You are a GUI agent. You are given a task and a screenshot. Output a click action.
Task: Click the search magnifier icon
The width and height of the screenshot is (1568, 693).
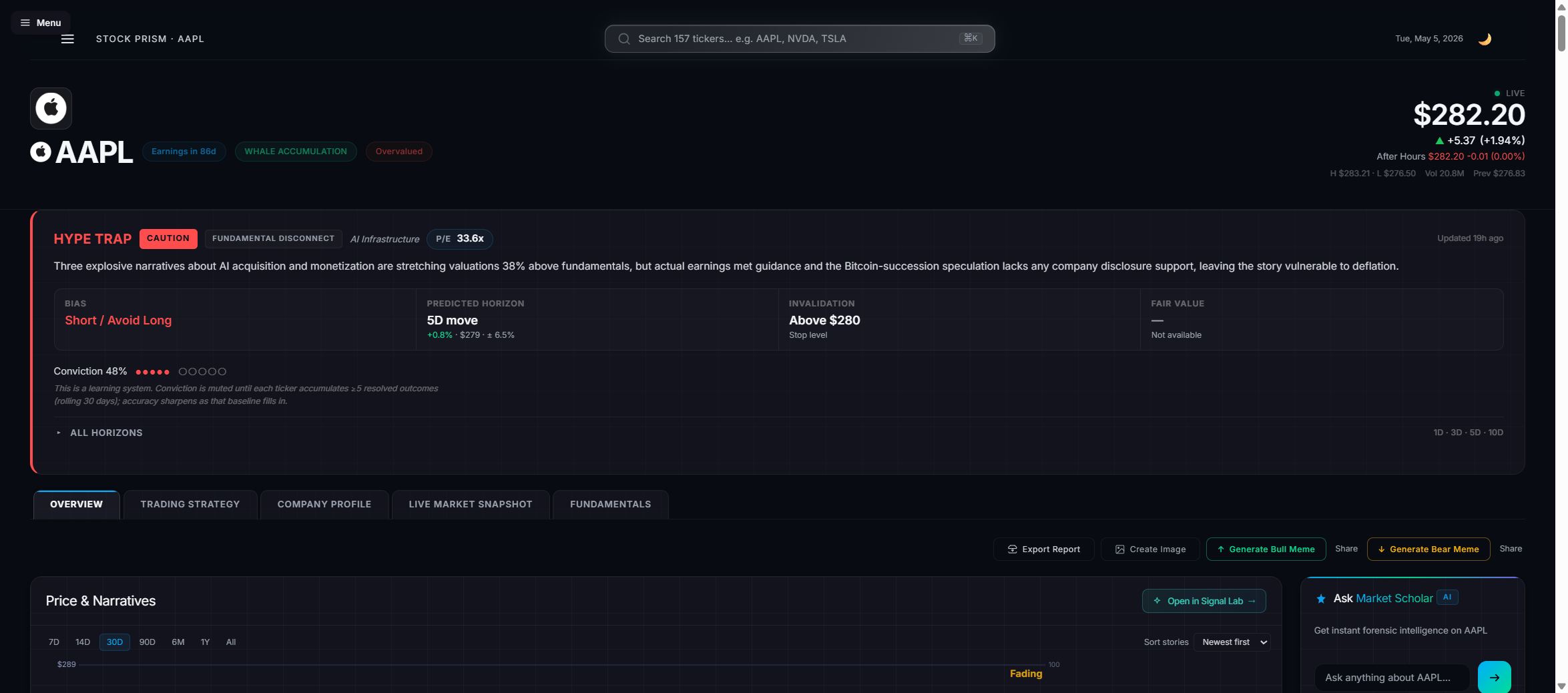(x=624, y=39)
